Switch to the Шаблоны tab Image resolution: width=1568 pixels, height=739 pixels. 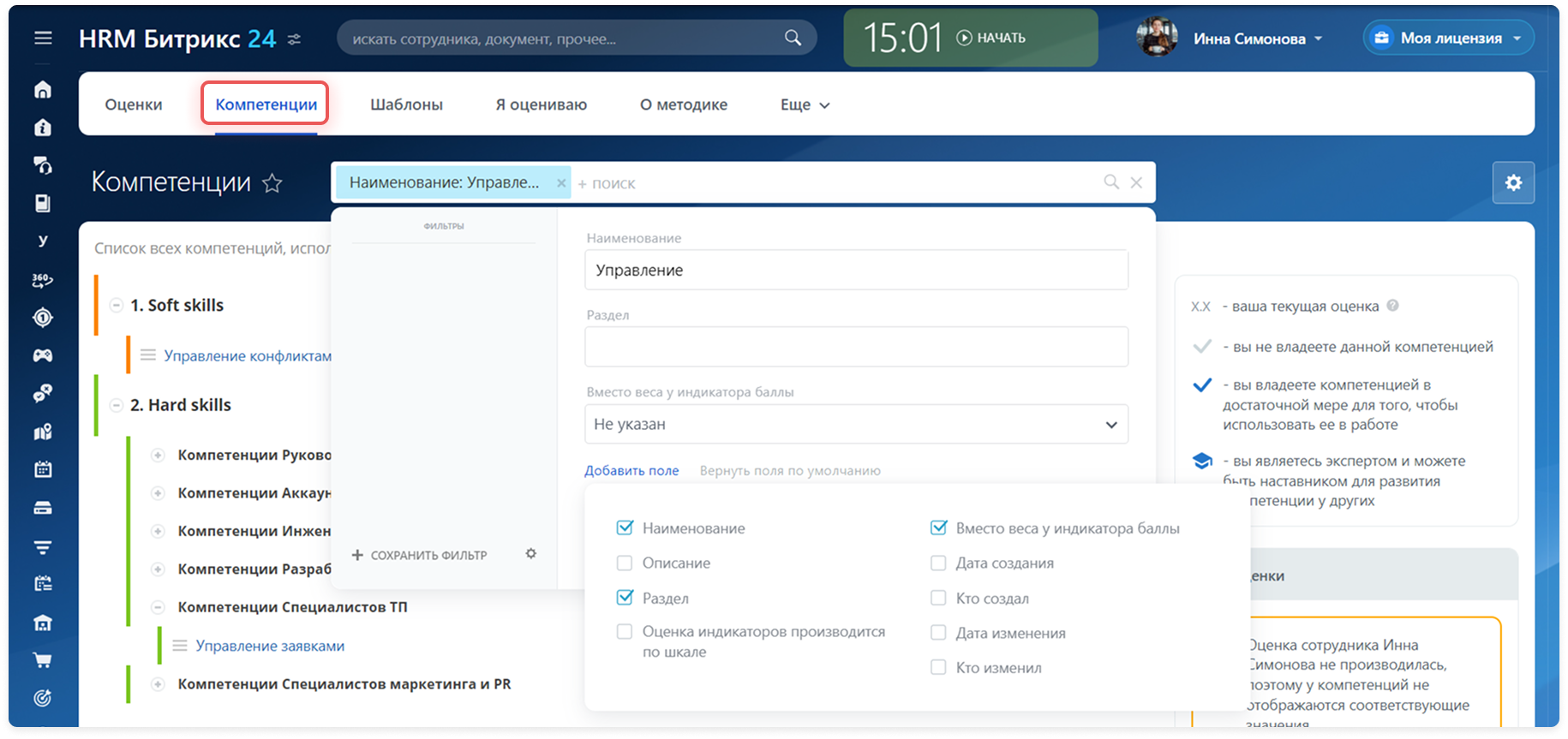pyautogui.click(x=406, y=104)
